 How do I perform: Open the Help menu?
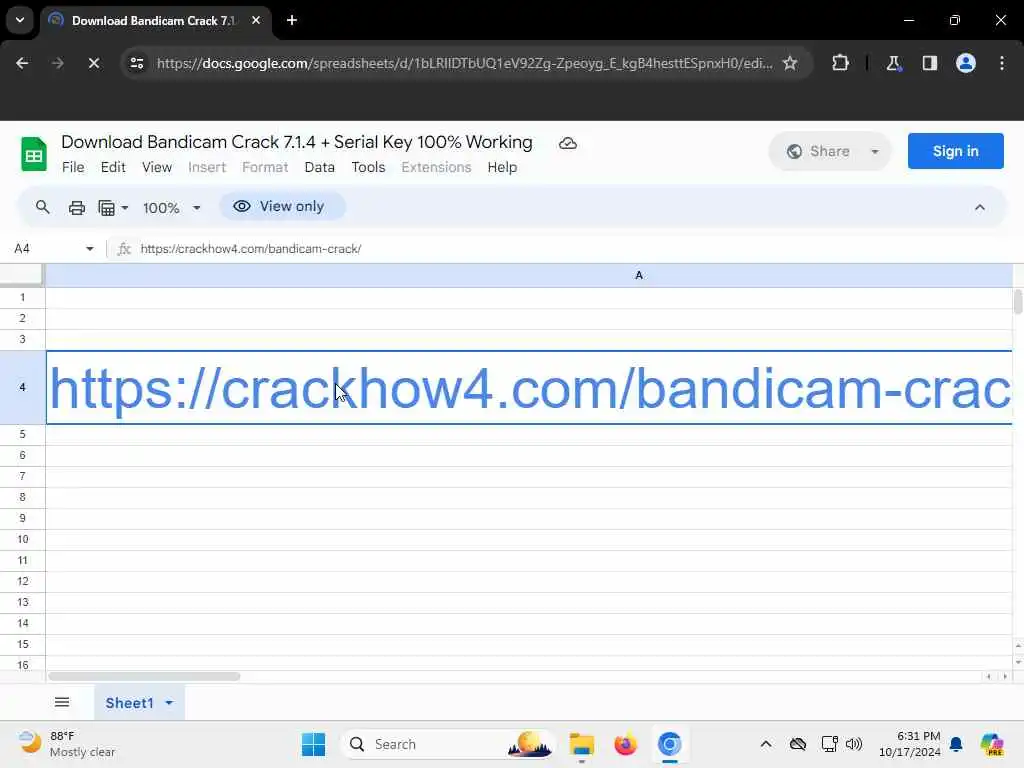[502, 167]
